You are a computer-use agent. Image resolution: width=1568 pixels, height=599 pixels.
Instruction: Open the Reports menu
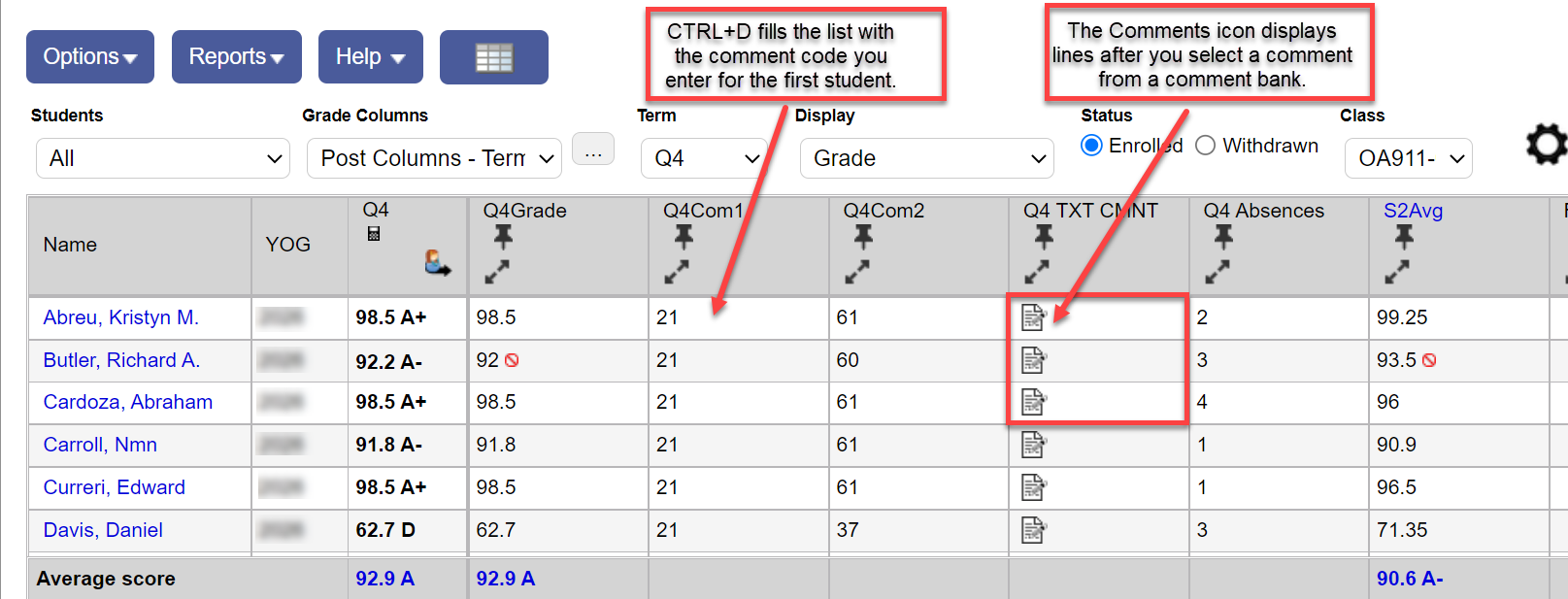click(x=236, y=56)
